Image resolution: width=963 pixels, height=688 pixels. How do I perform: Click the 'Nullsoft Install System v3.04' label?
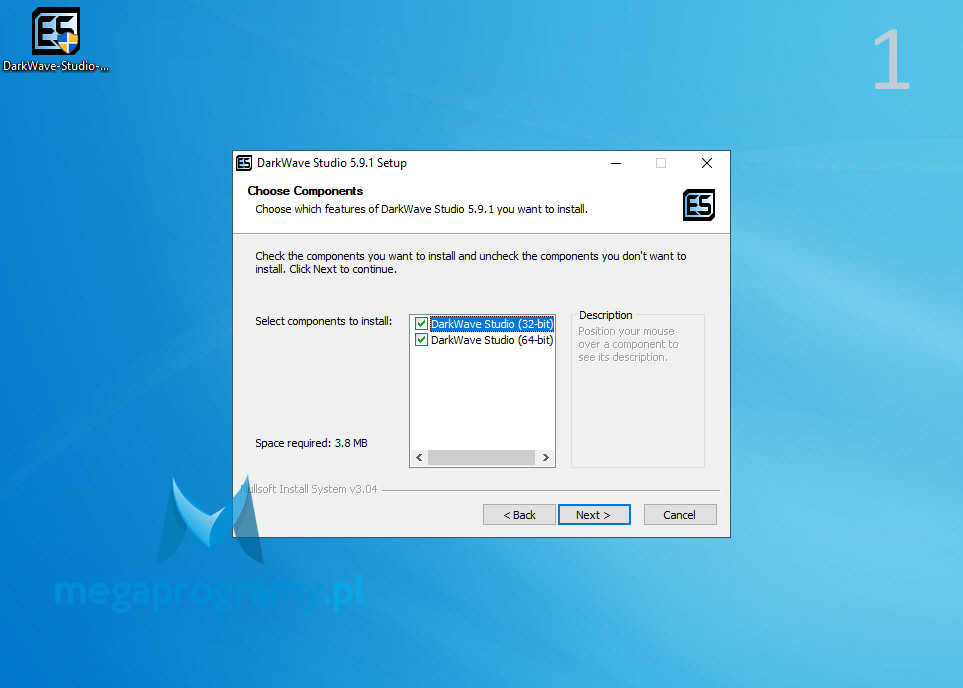[309, 489]
